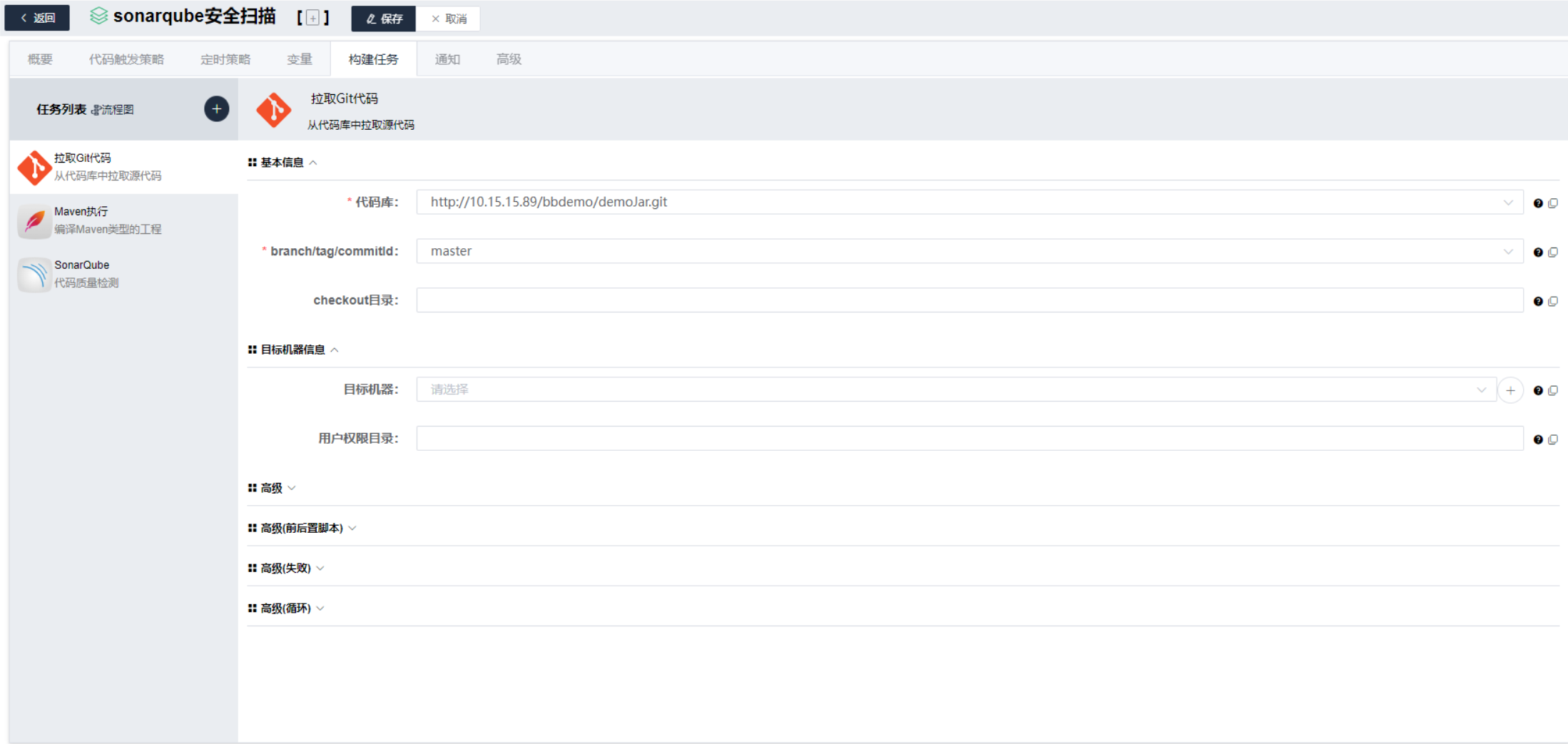Open the 流程图 flowchart view
The height and width of the screenshot is (744, 1568).
point(113,110)
